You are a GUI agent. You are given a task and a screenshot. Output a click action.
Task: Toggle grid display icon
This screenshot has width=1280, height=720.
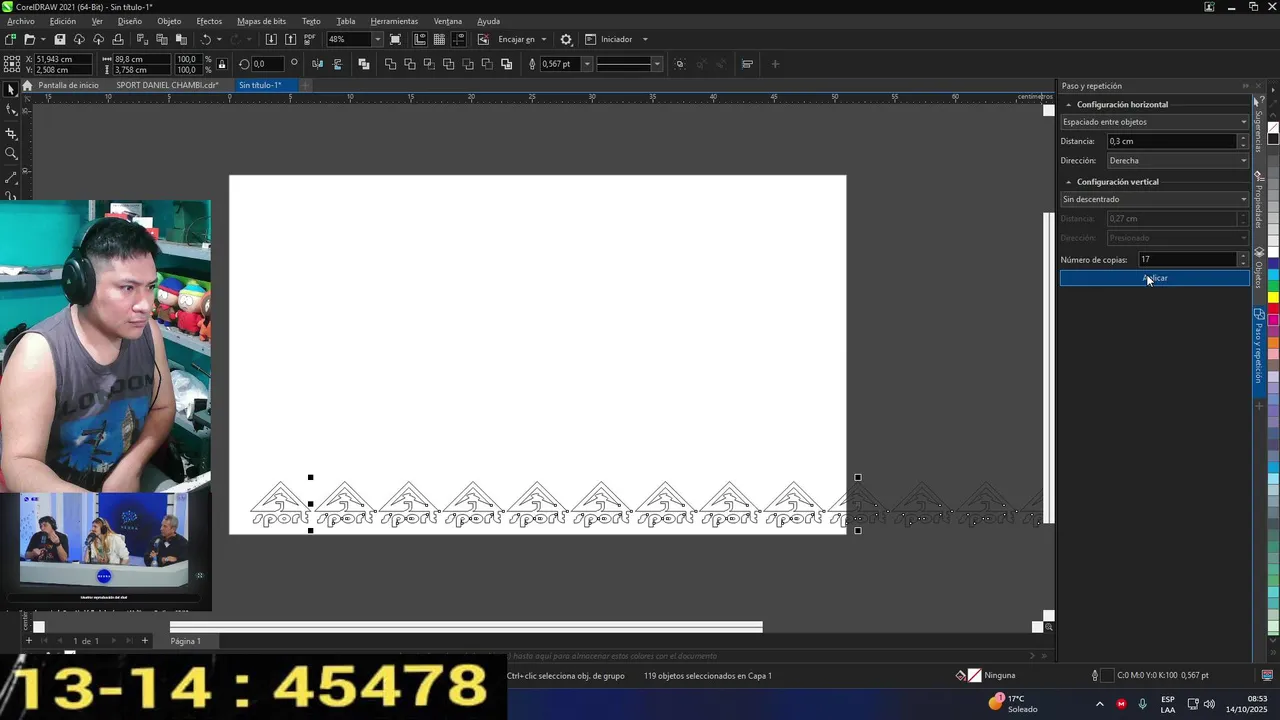click(439, 39)
